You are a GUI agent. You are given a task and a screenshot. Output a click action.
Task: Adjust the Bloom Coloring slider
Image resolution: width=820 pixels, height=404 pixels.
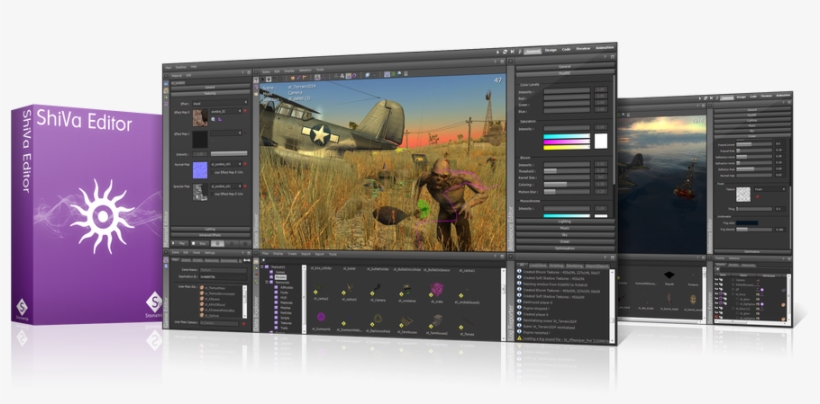pyautogui.click(x=566, y=184)
